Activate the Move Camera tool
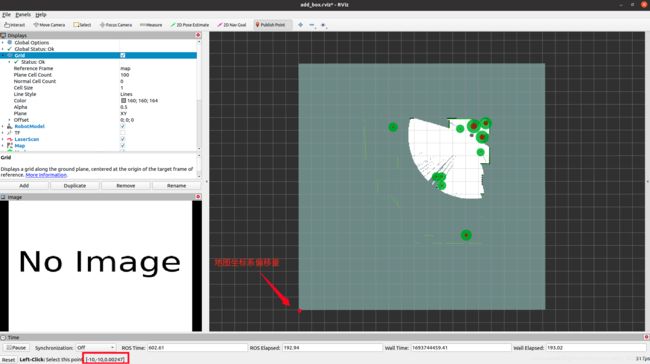This screenshot has height=364, width=650. pyautogui.click(x=49, y=25)
